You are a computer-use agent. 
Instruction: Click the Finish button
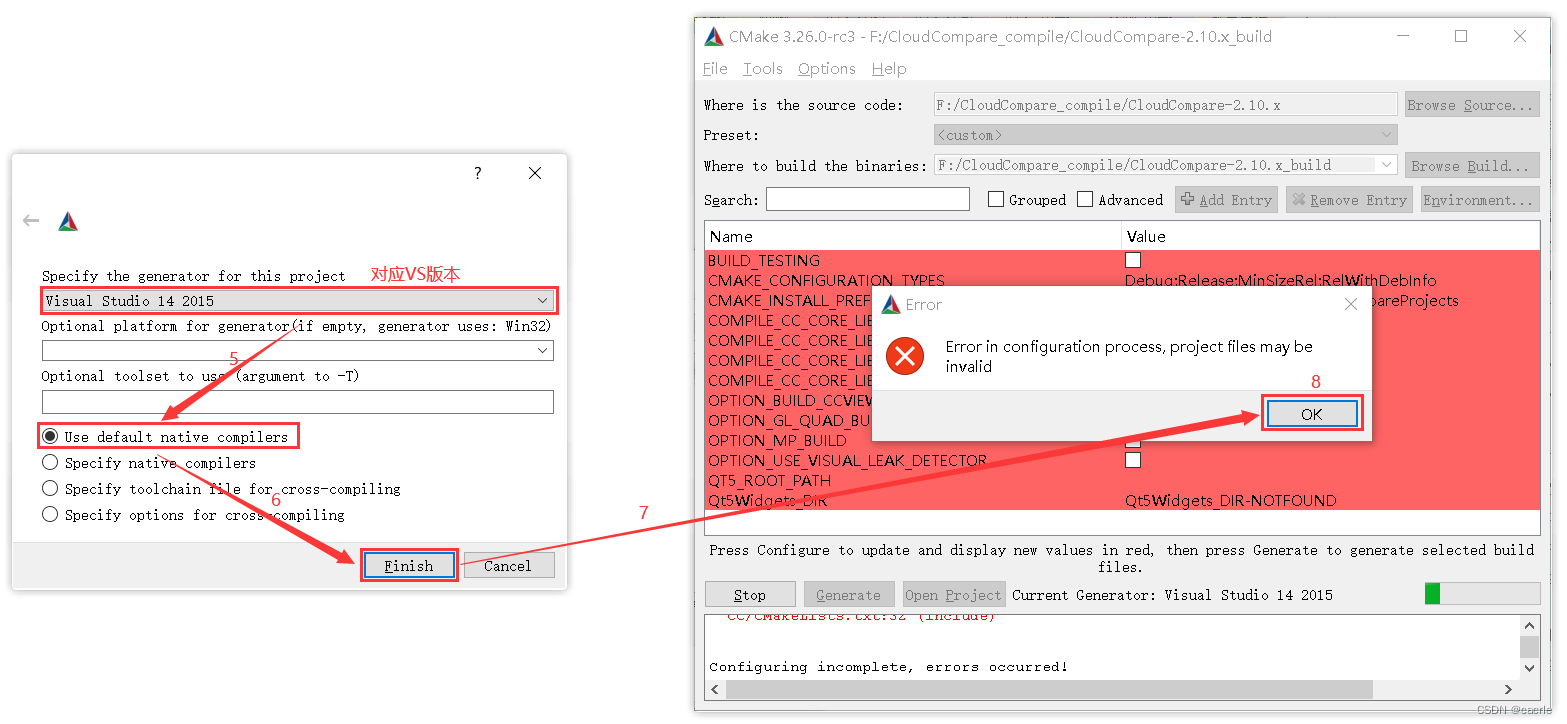point(409,566)
